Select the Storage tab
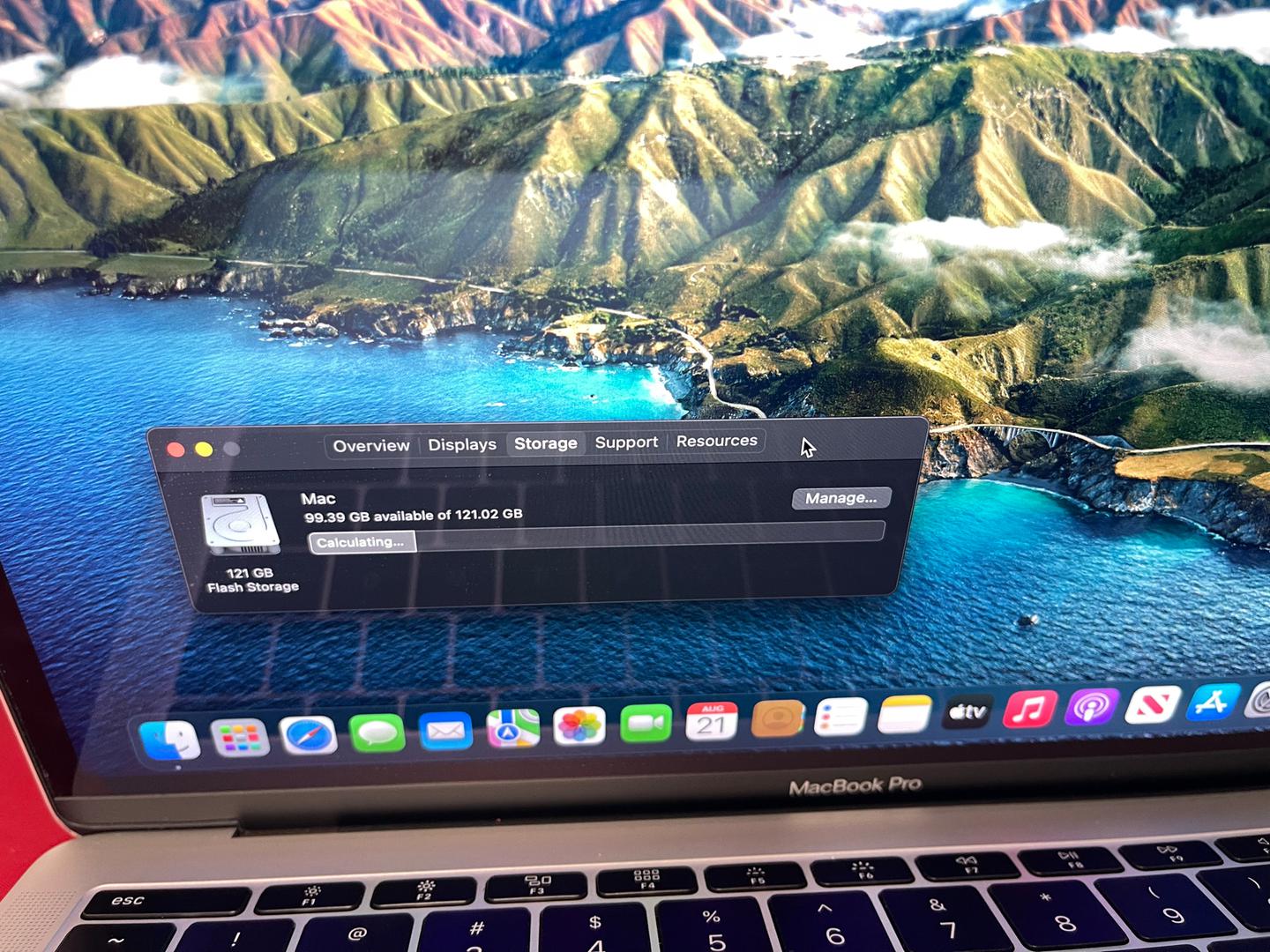The height and width of the screenshot is (952, 1270). [546, 443]
